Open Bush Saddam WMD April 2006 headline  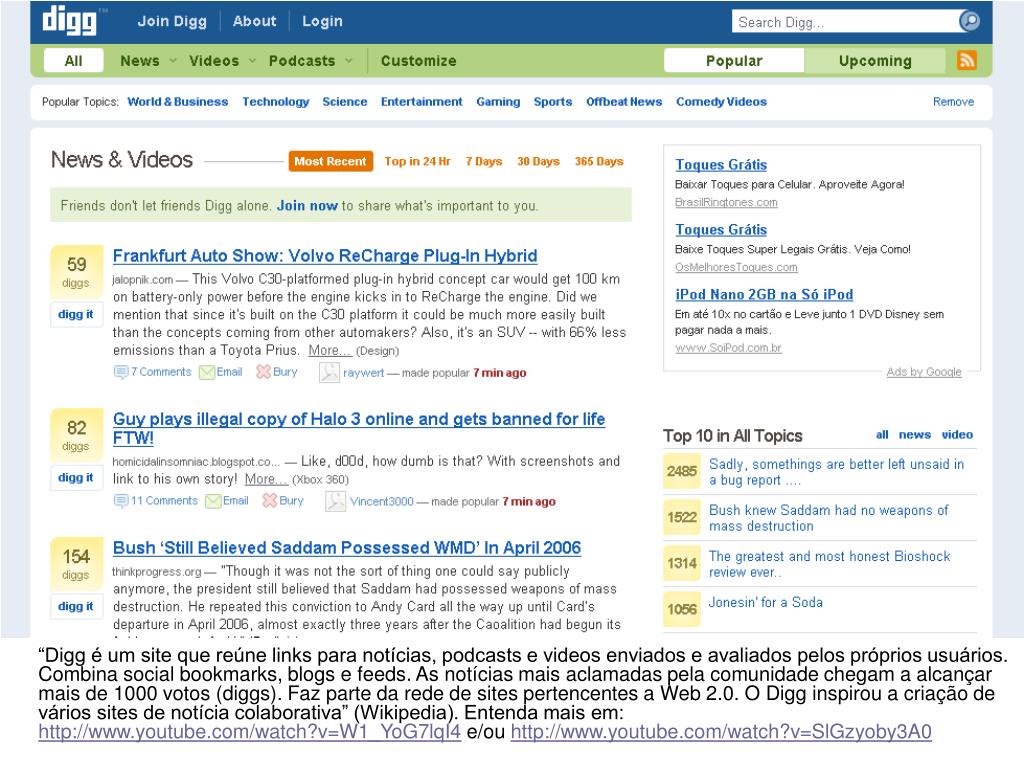347,548
